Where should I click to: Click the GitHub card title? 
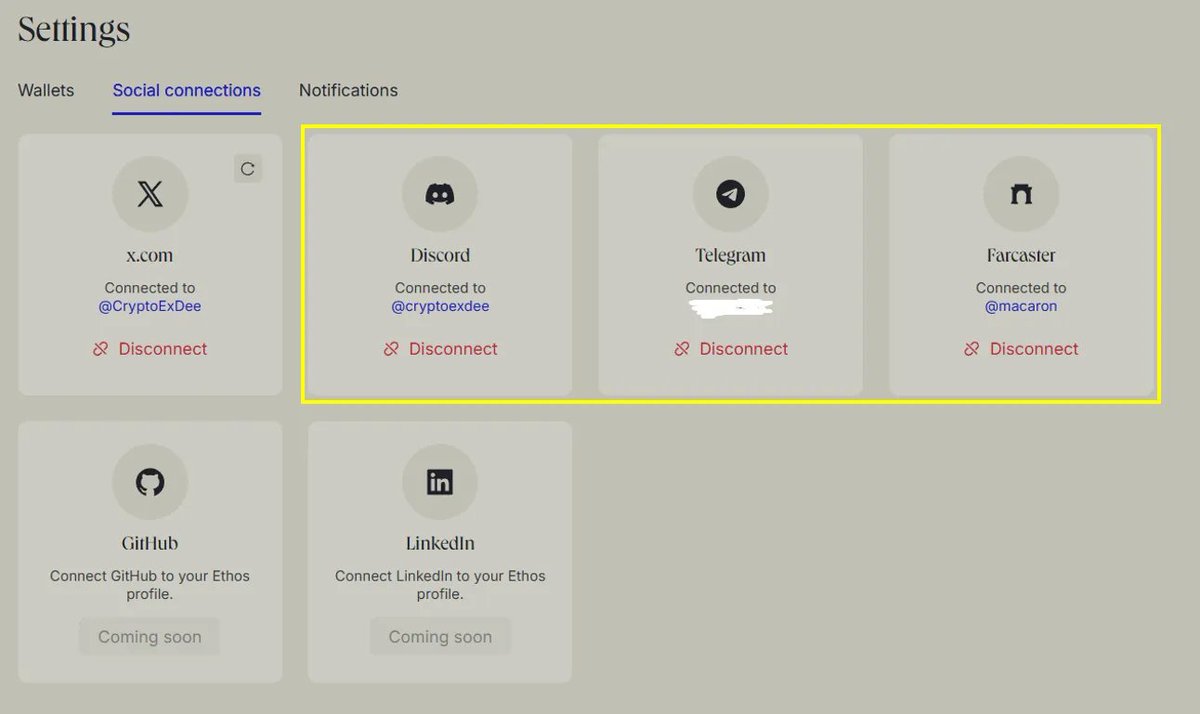[150, 544]
